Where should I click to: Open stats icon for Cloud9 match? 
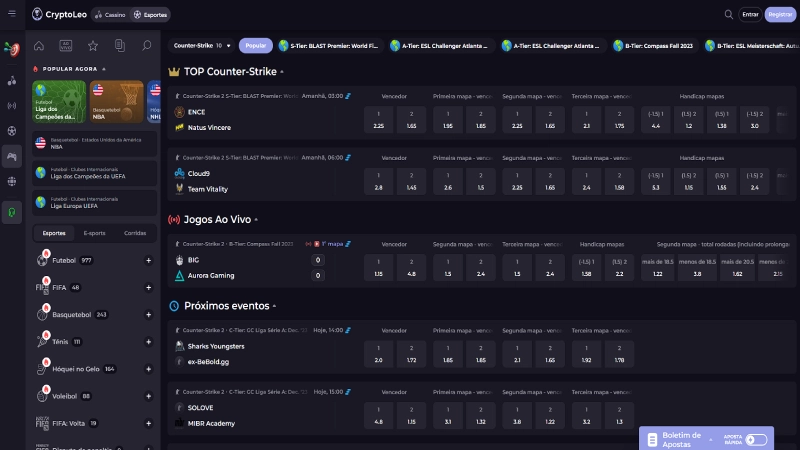click(x=348, y=158)
